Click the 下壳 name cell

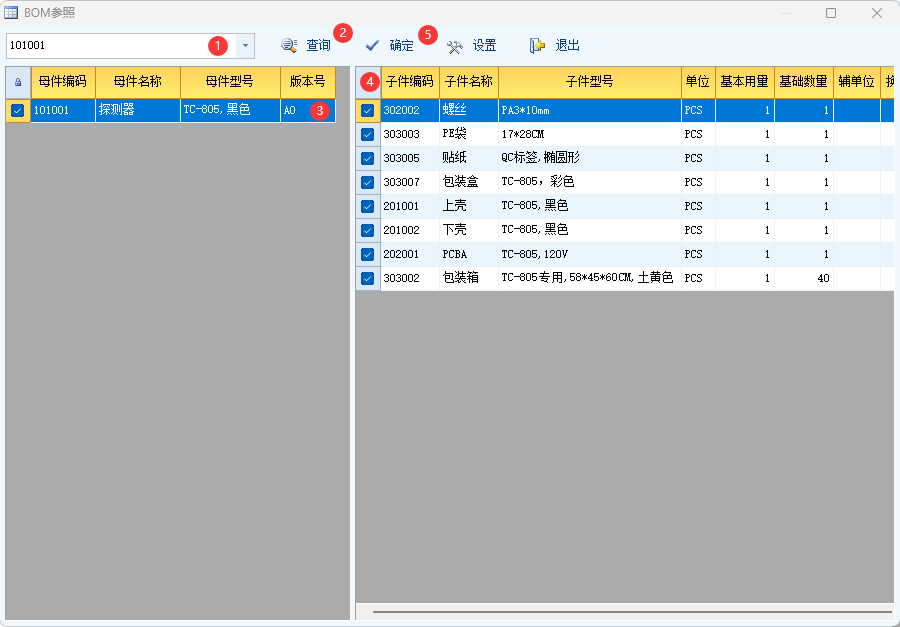(x=469, y=230)
